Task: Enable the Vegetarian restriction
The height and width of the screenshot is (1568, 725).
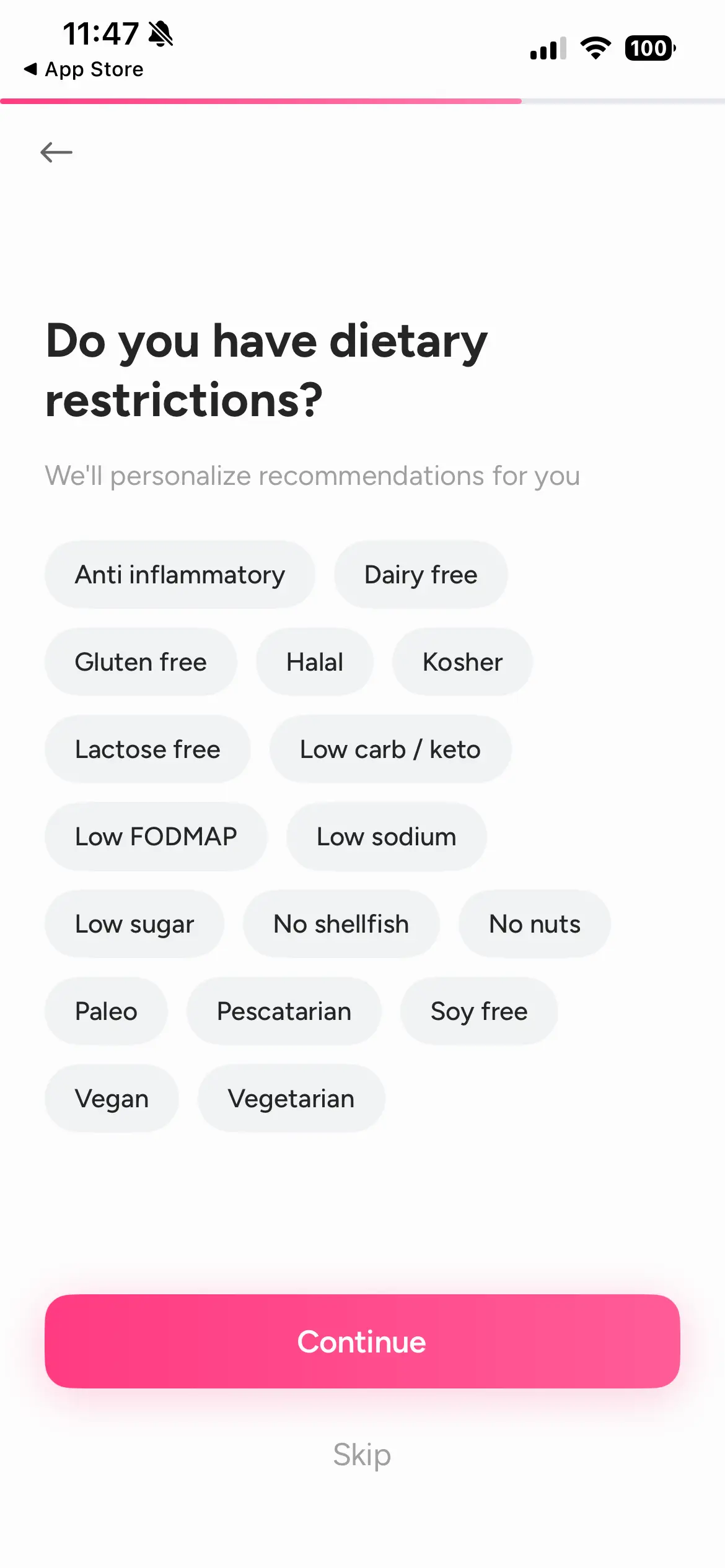Action: coord(291,1099)
